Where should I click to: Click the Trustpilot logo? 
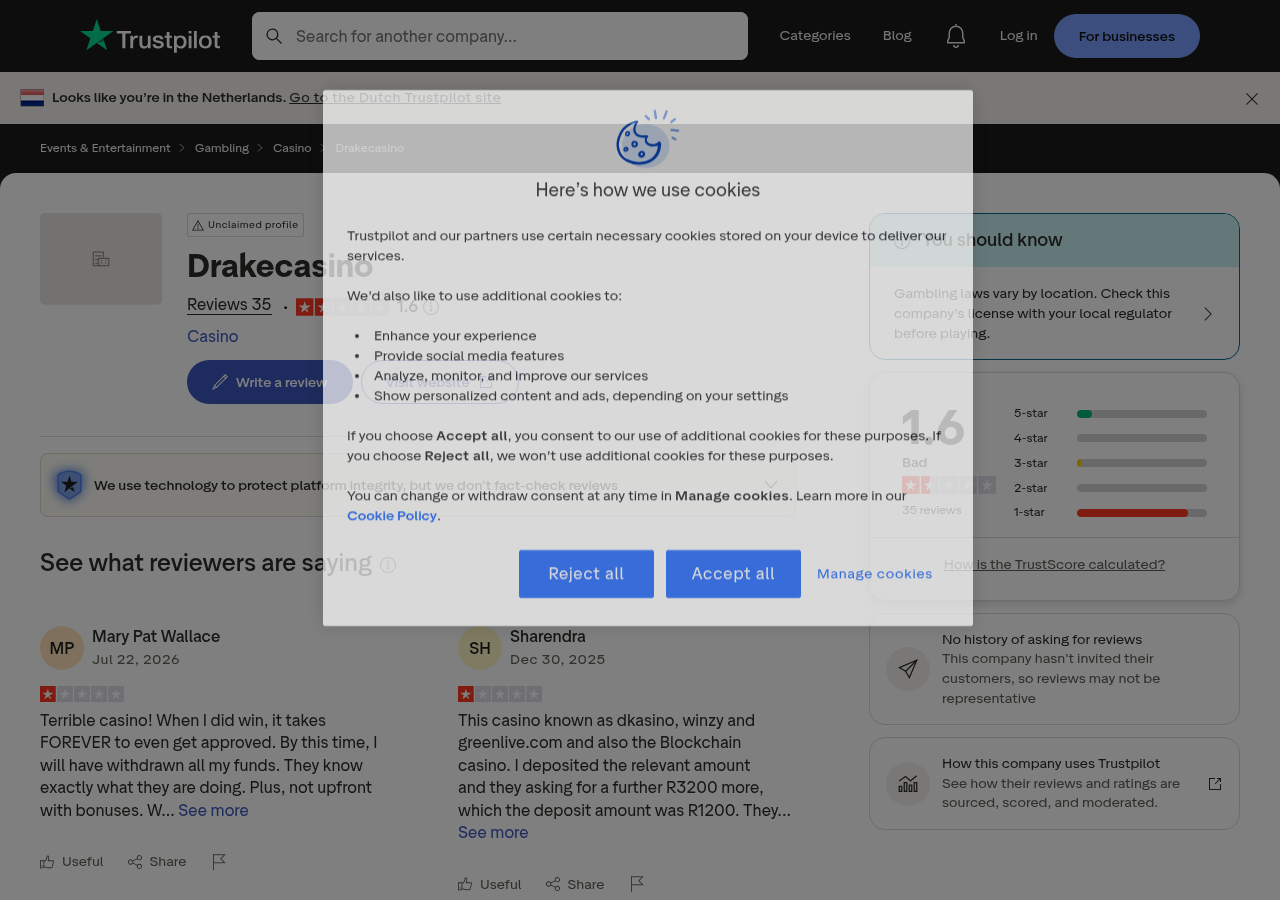click(150, 36)
